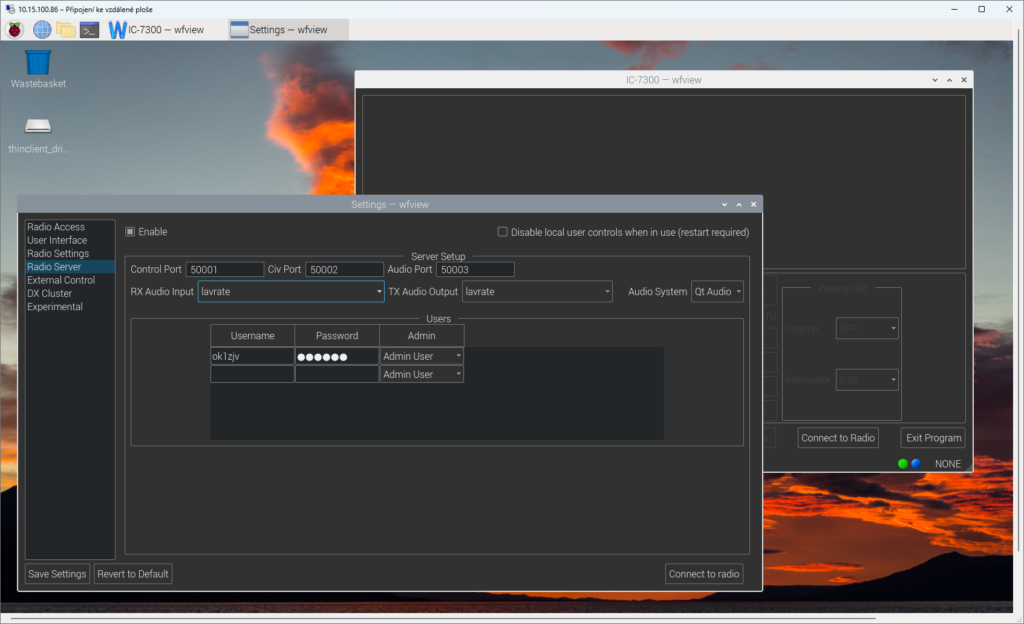The width and height of the screenshot is (1024, 624).
Task: Launch the web browser globe icon
Action: pos(42,29)
